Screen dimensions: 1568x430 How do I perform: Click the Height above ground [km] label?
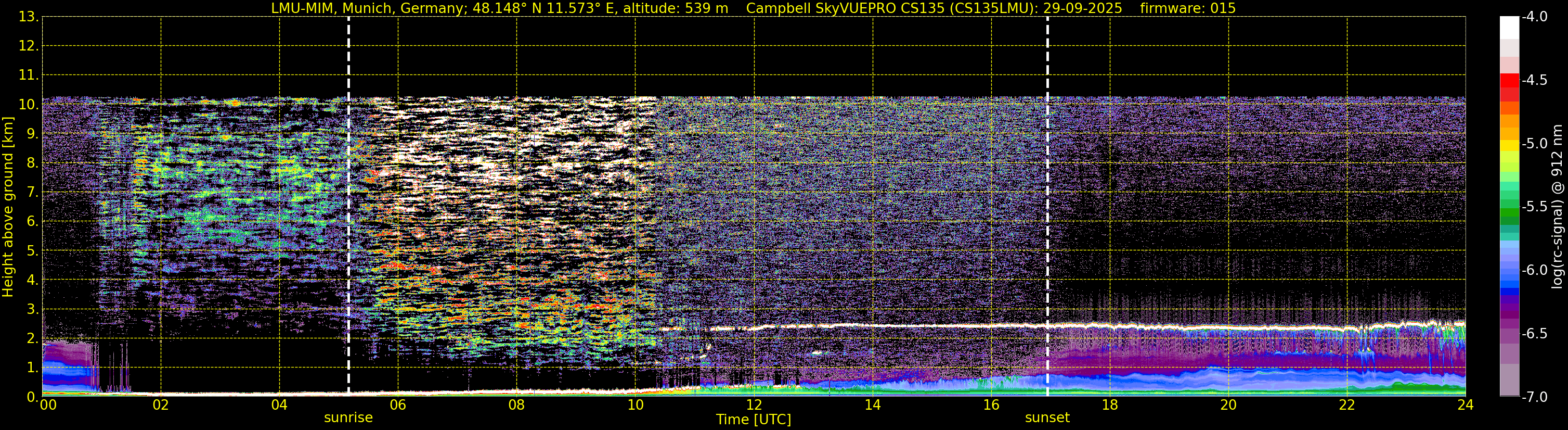point(8,207)
